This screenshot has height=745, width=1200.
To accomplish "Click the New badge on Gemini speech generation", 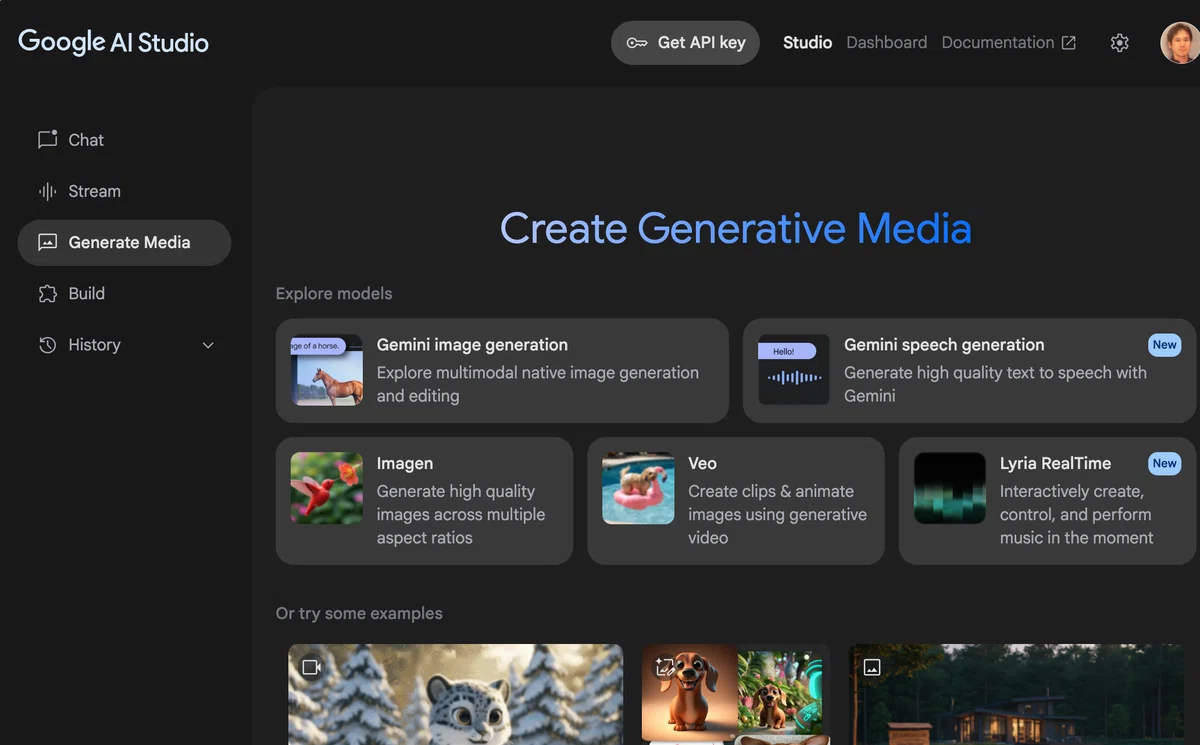I will 1165,345.
